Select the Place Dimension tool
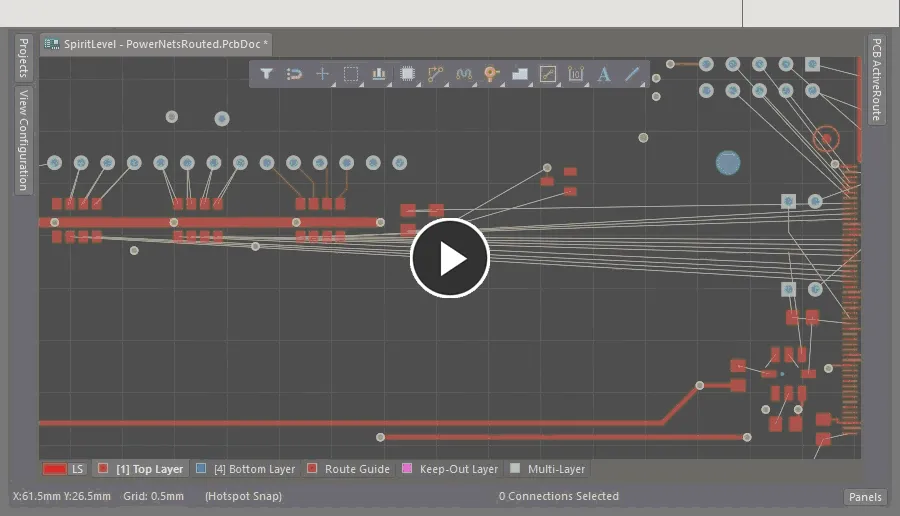900x516 pixels. (576, 74)
